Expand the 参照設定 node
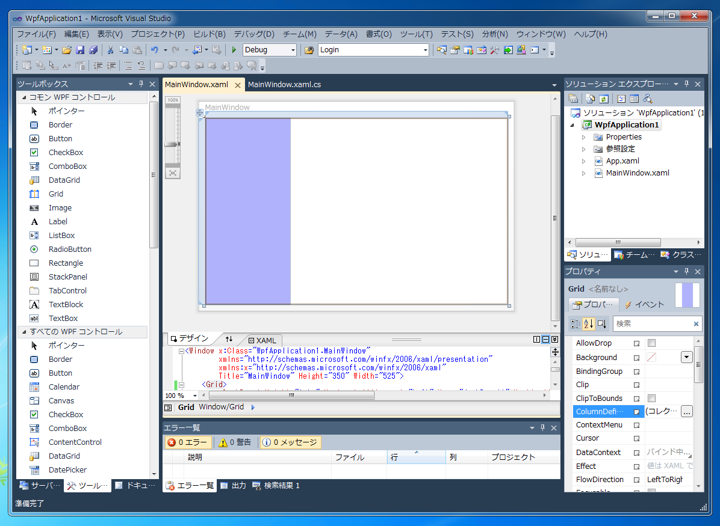Image resolution: width=720 pixels, height=526 pixels. (x=584, y=149)
